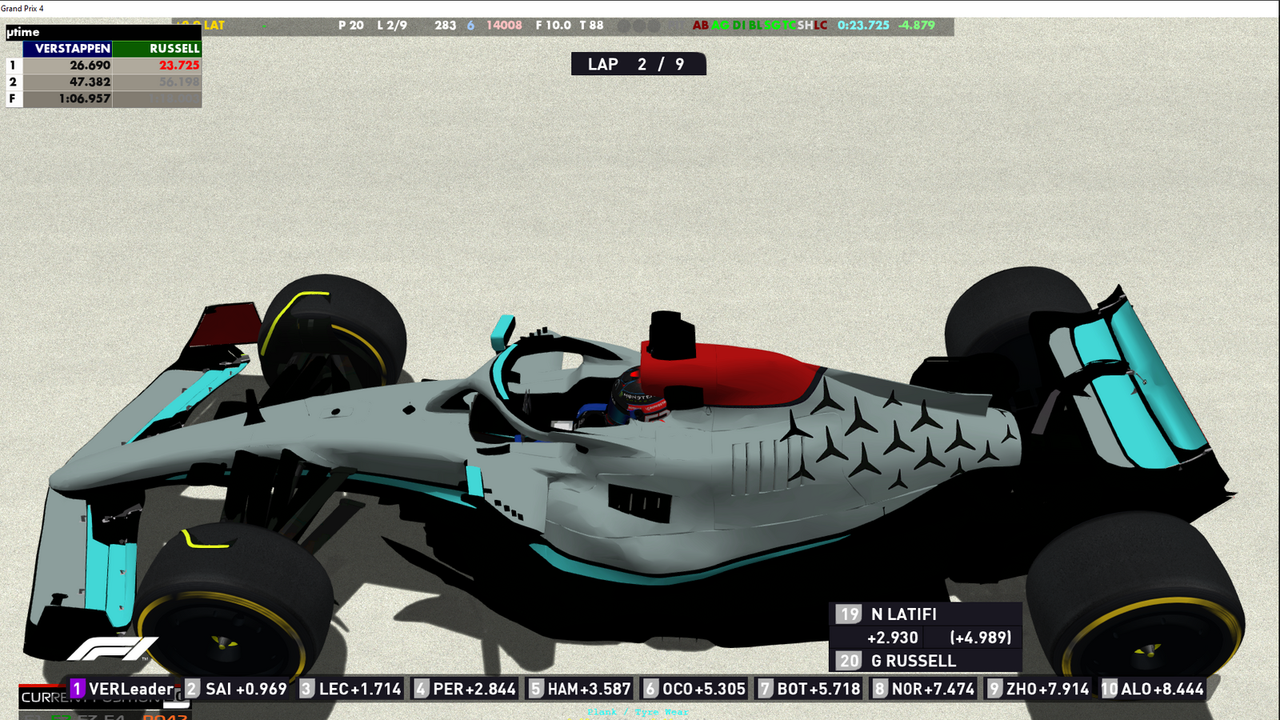The image size is (1280, 720).
Task: Click the T 88 readout
Action: 591,25
